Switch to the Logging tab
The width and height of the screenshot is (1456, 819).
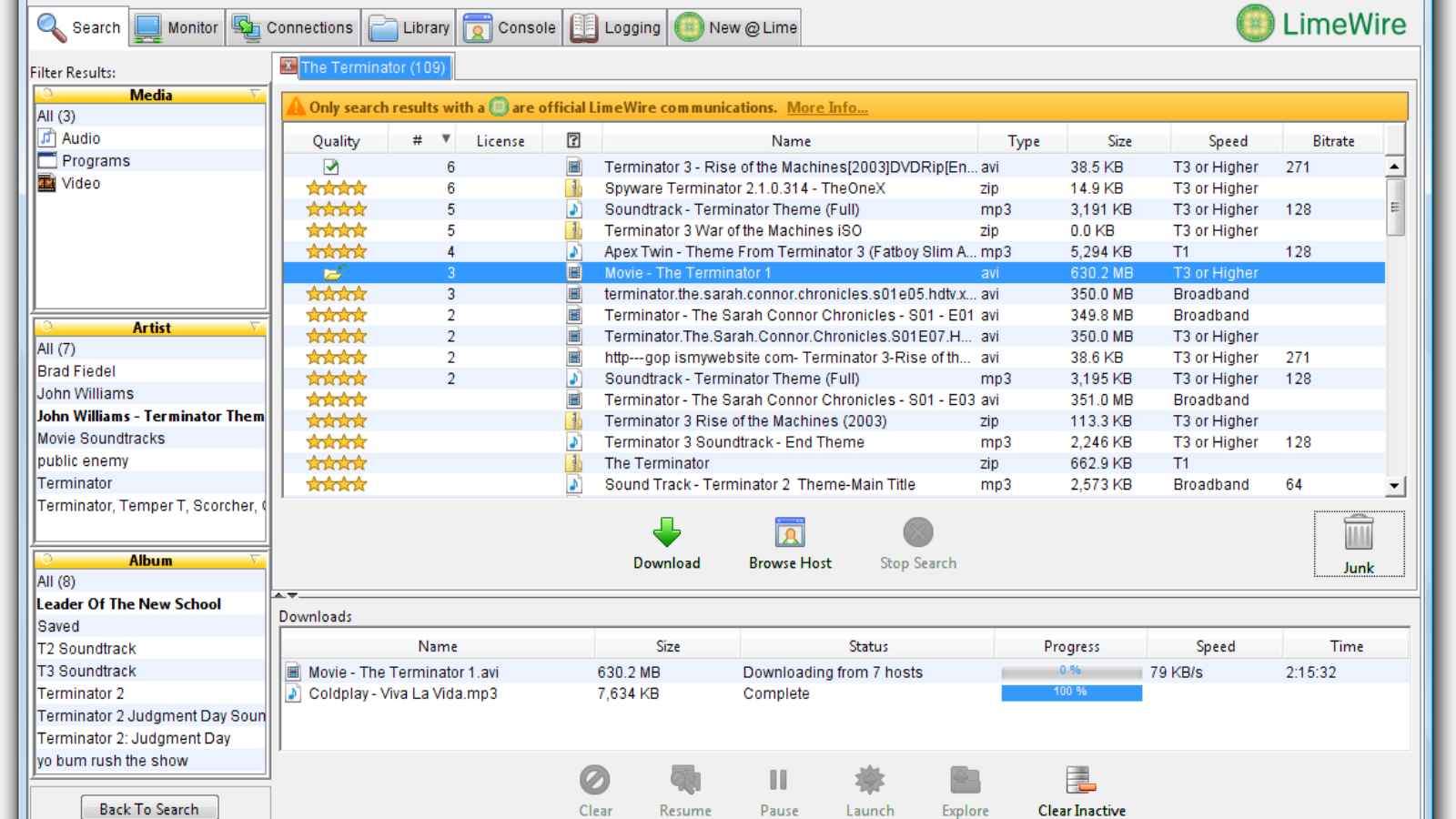(615, 27)
